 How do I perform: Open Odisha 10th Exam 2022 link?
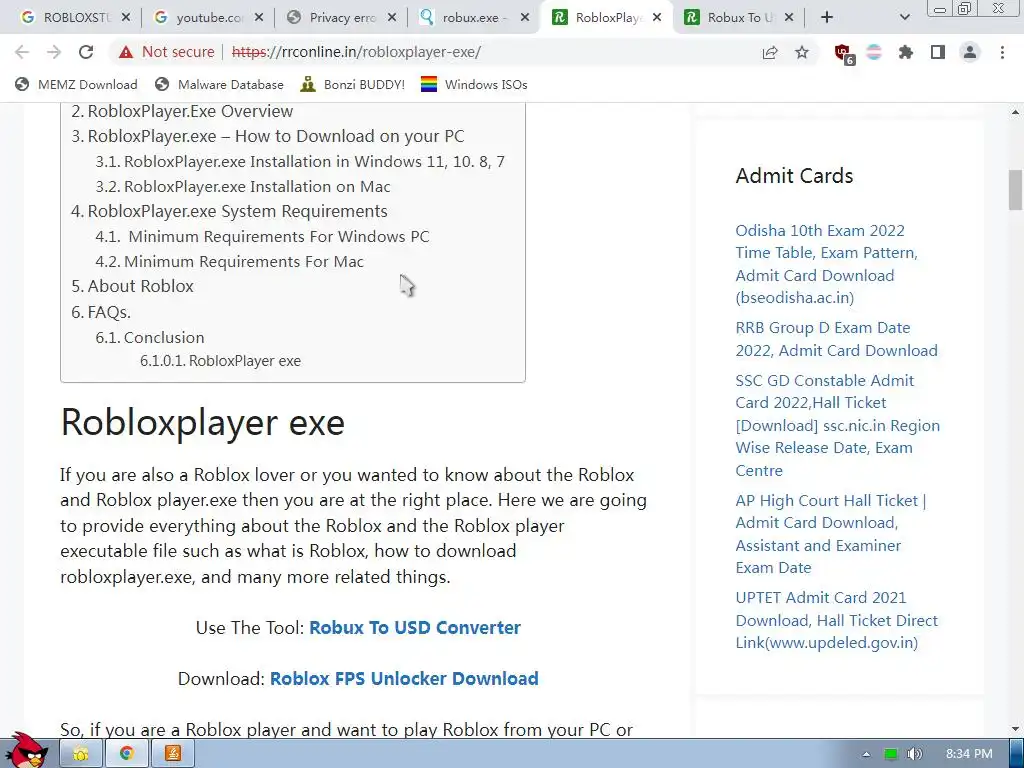pyautogui.click(x=827, y=264)
